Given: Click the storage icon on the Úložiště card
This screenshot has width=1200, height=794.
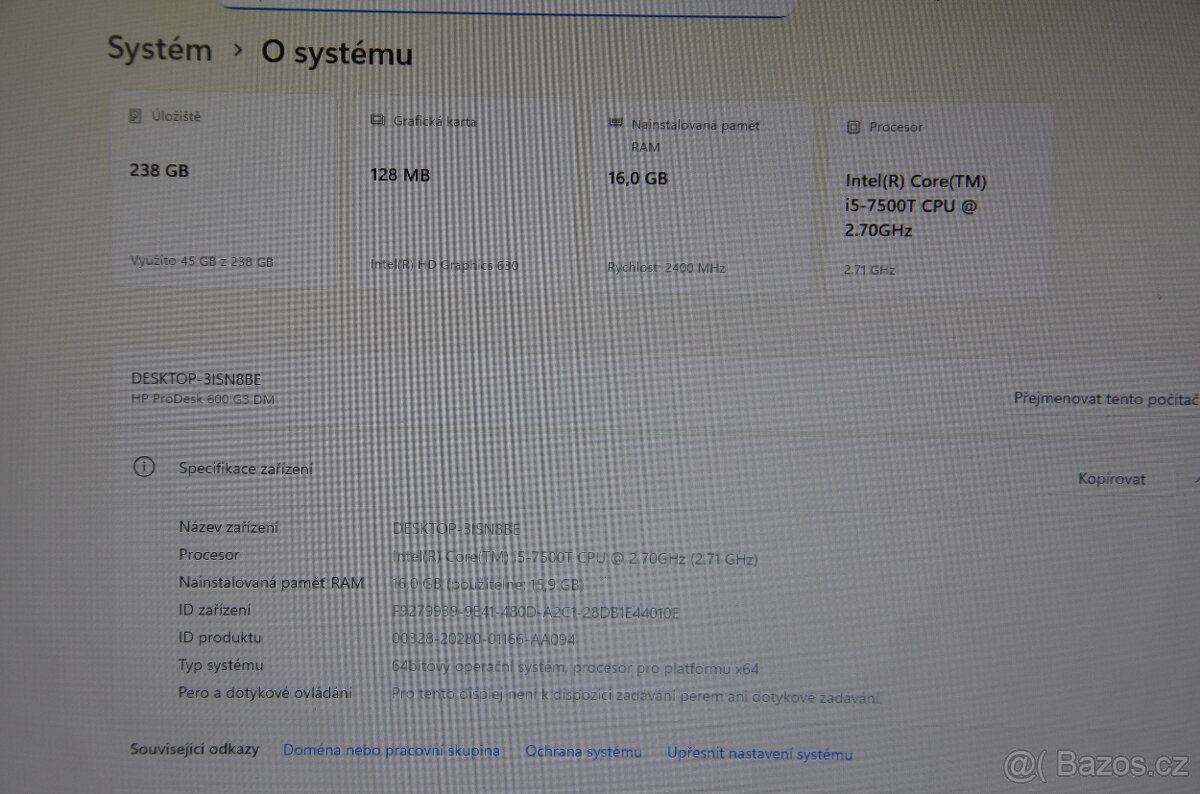Looking at the screenshot, I should (x=135, y=116).
